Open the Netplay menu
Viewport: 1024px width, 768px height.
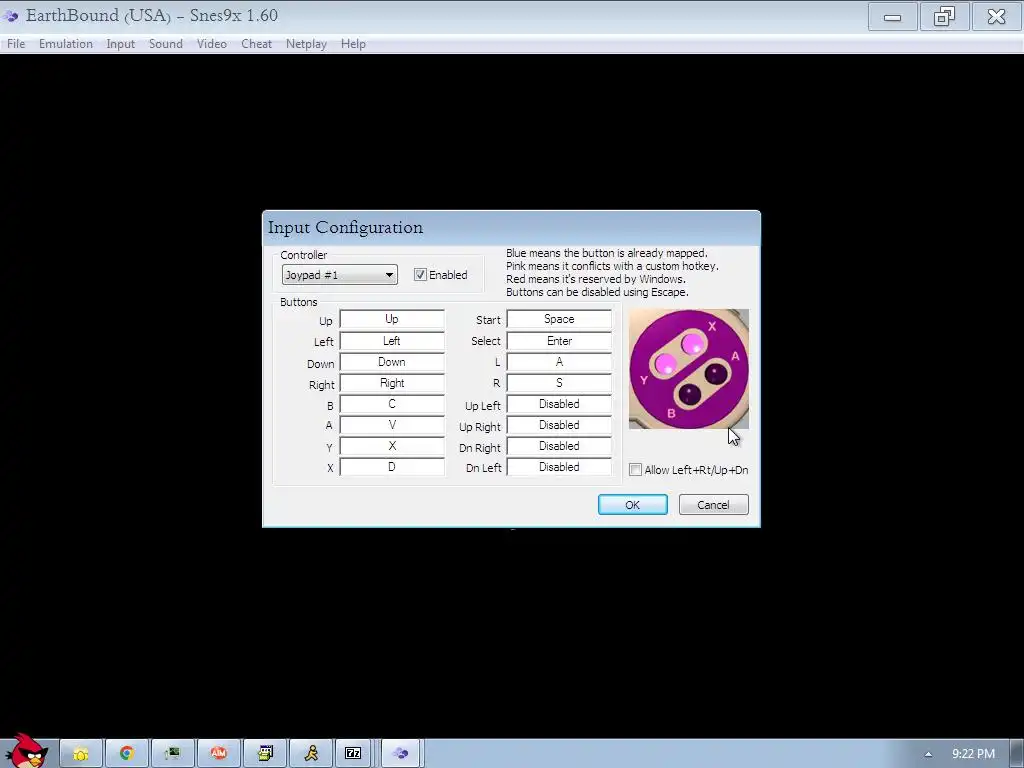(x=306, y=44)
